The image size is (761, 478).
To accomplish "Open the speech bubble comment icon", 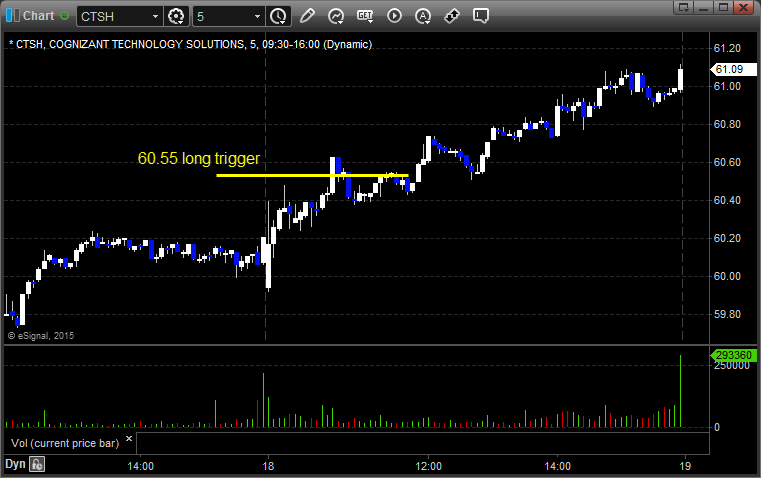I will pyautogui.click(x=481, y=16).
